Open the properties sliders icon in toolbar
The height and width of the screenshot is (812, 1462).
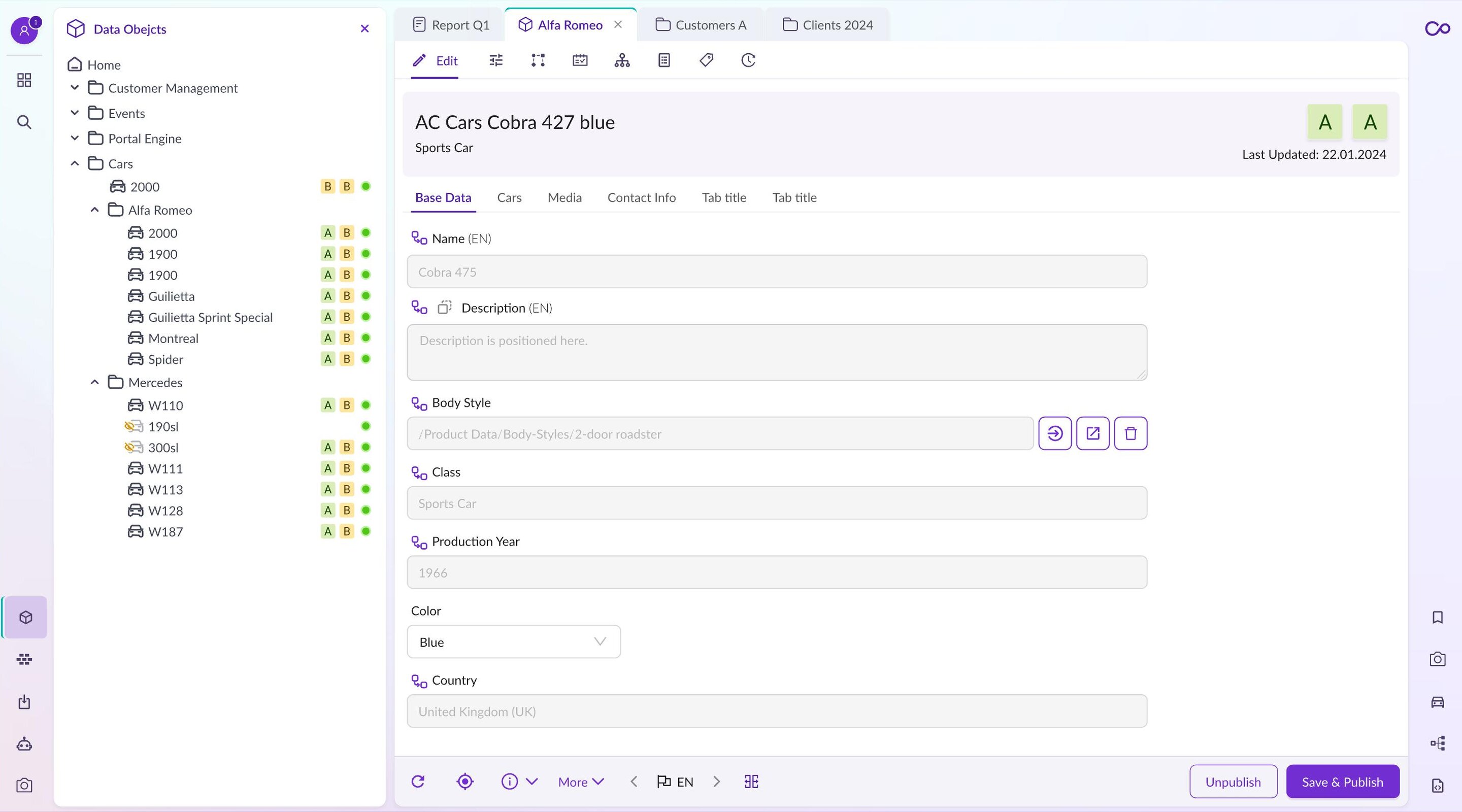click(x=496, y=60)
